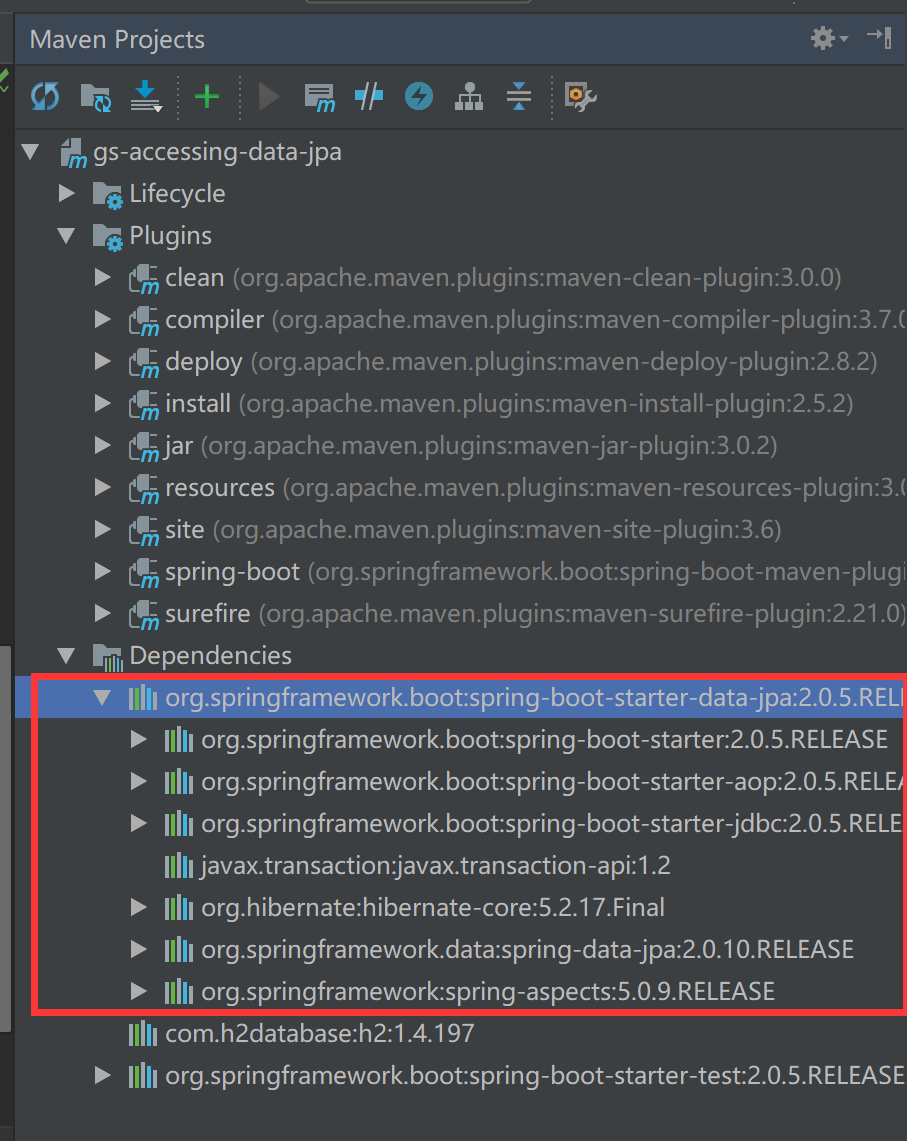Collapse the Plugins node

click(66, 235)
